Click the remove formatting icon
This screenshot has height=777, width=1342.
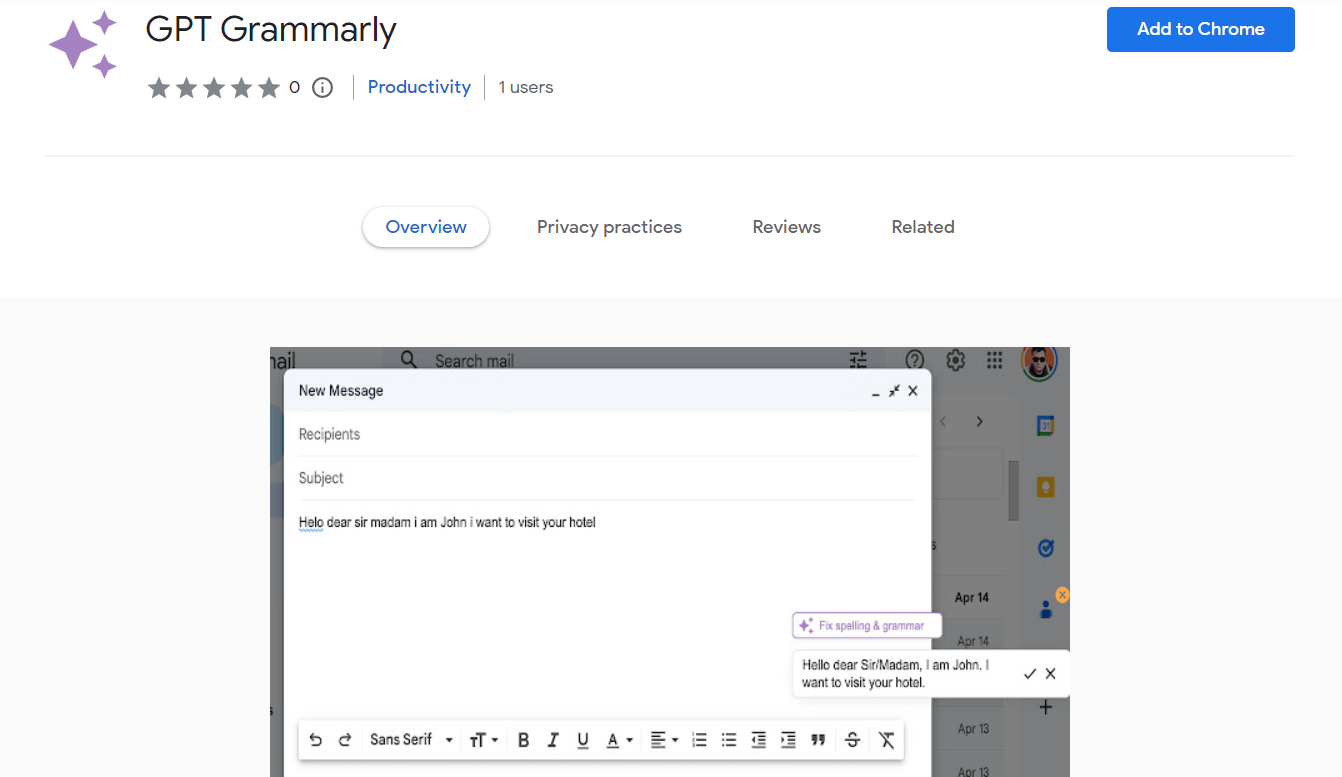(886, 740)
